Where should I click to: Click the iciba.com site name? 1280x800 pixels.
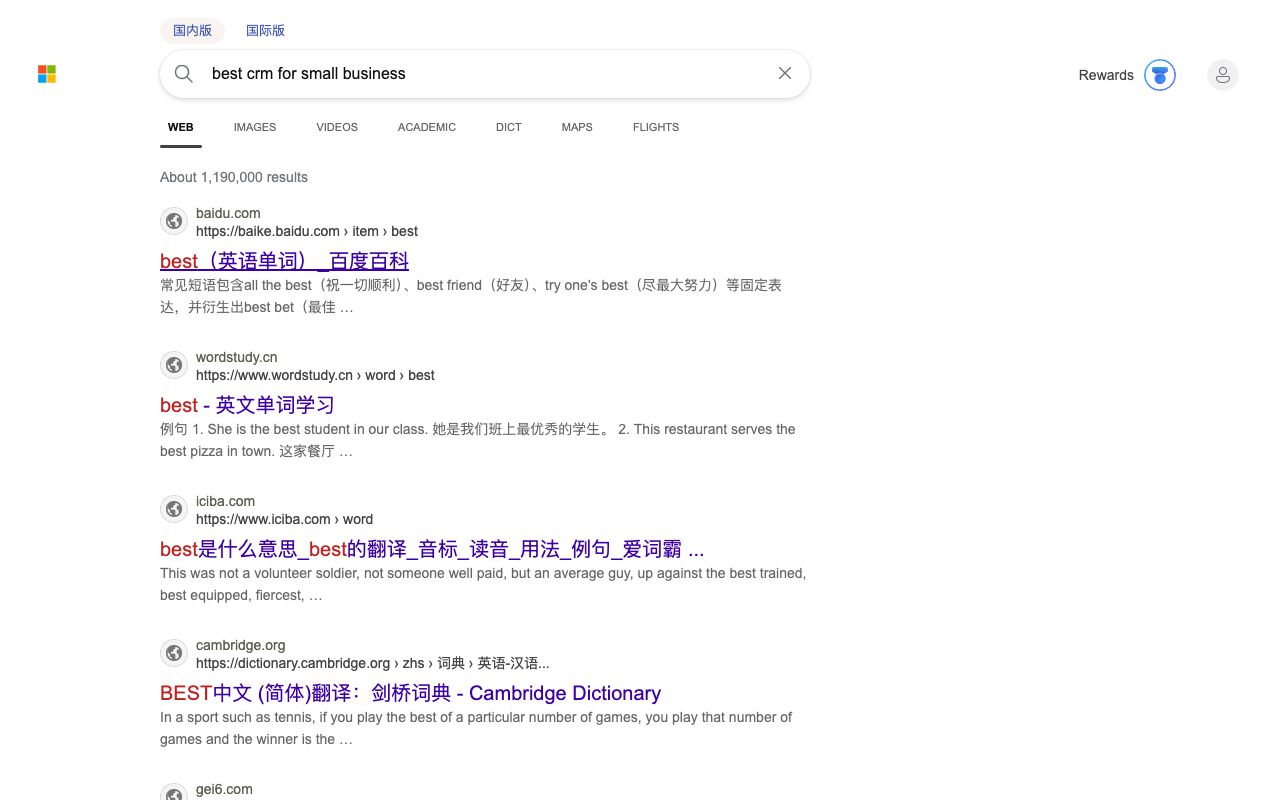point(225,501)
